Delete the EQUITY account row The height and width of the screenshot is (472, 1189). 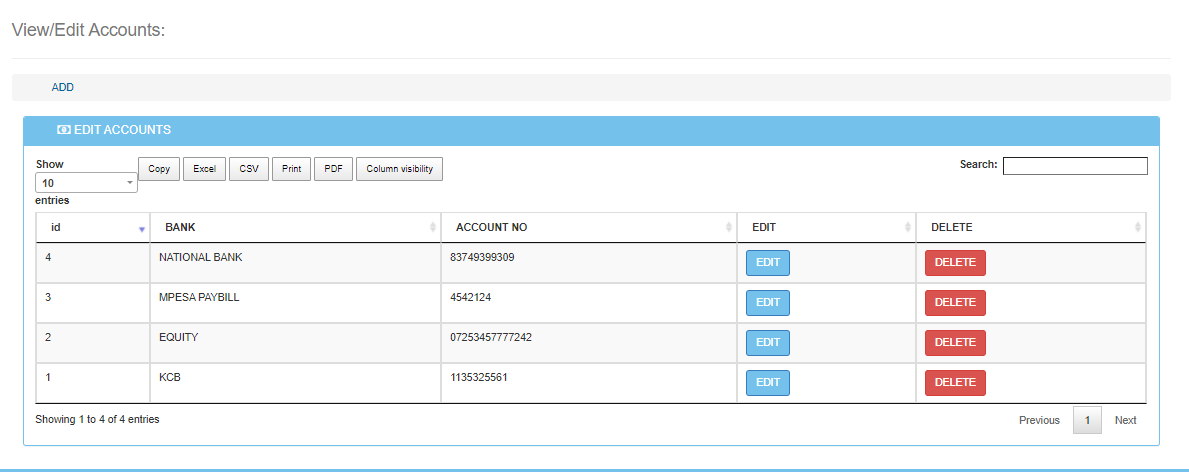click(x=954, y=343)
